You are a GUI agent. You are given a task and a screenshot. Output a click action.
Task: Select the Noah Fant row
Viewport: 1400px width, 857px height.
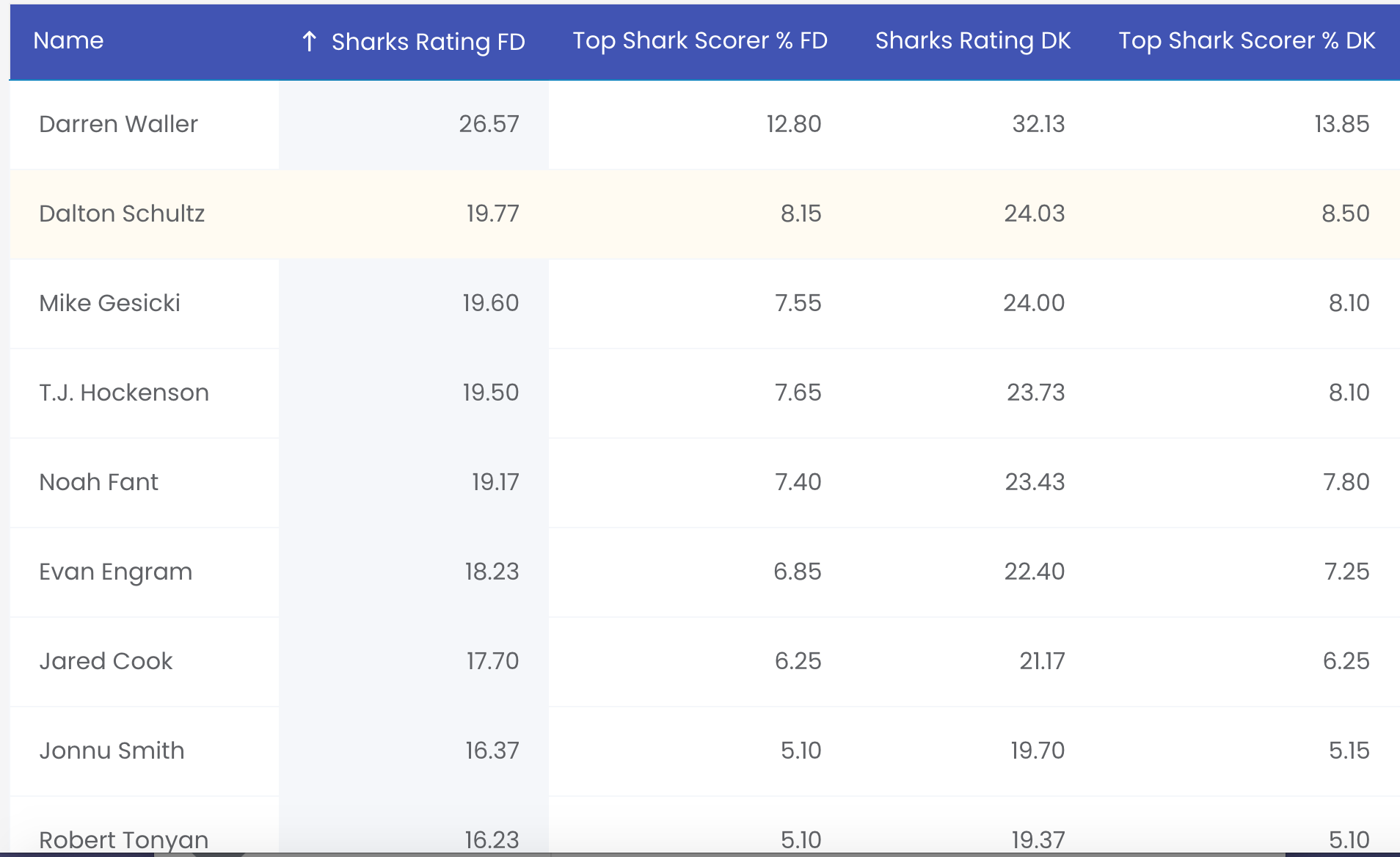(704, 482)
